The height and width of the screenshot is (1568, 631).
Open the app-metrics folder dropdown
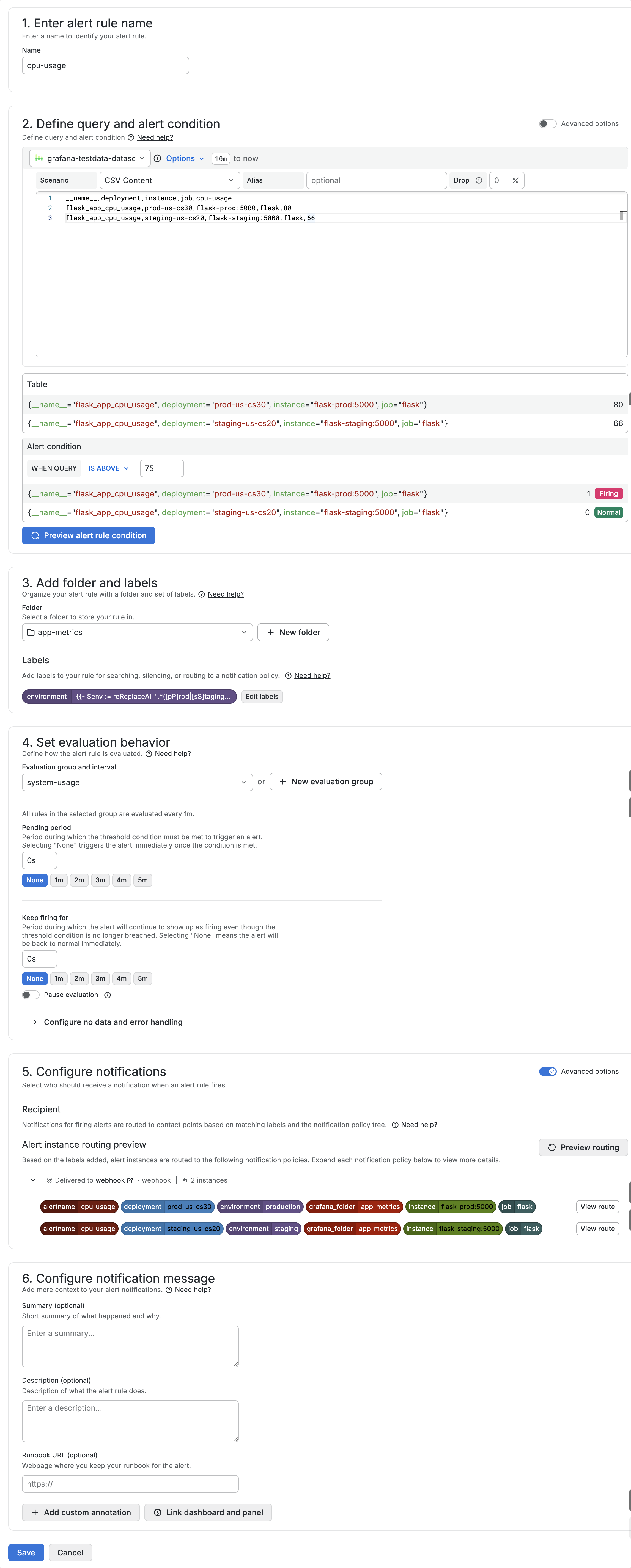(x=137, y=633)
